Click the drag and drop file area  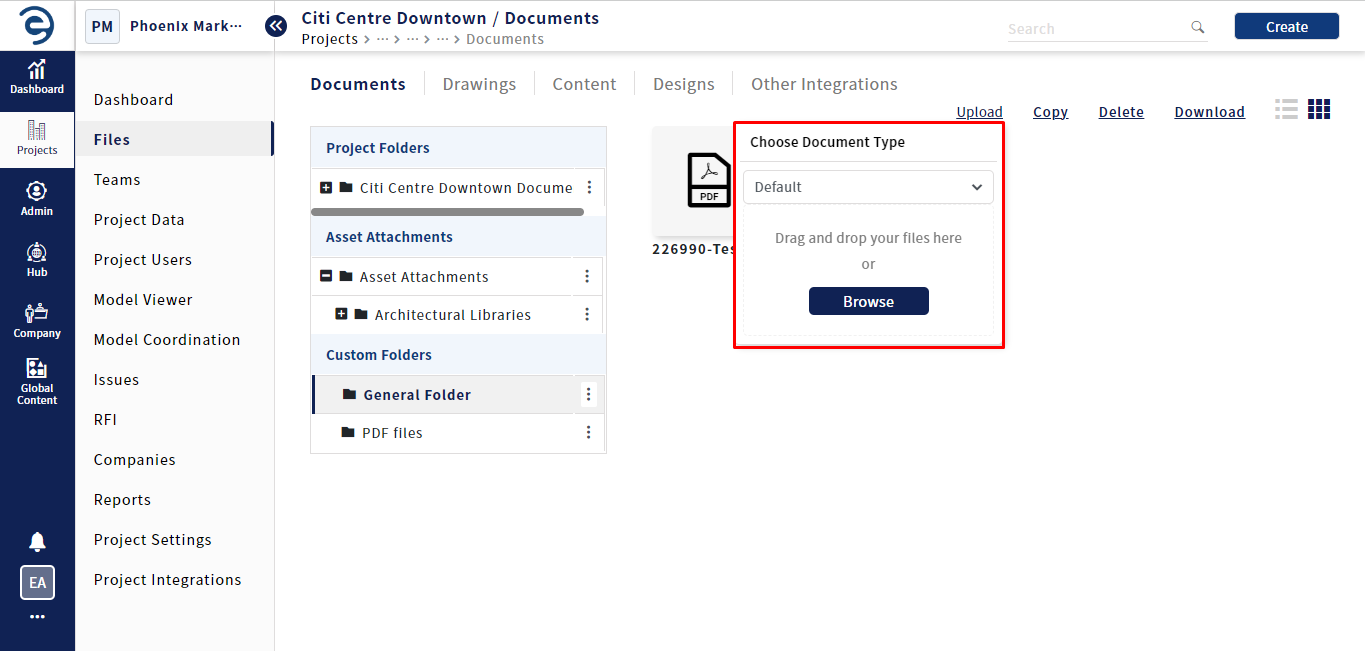click(868, 270)
